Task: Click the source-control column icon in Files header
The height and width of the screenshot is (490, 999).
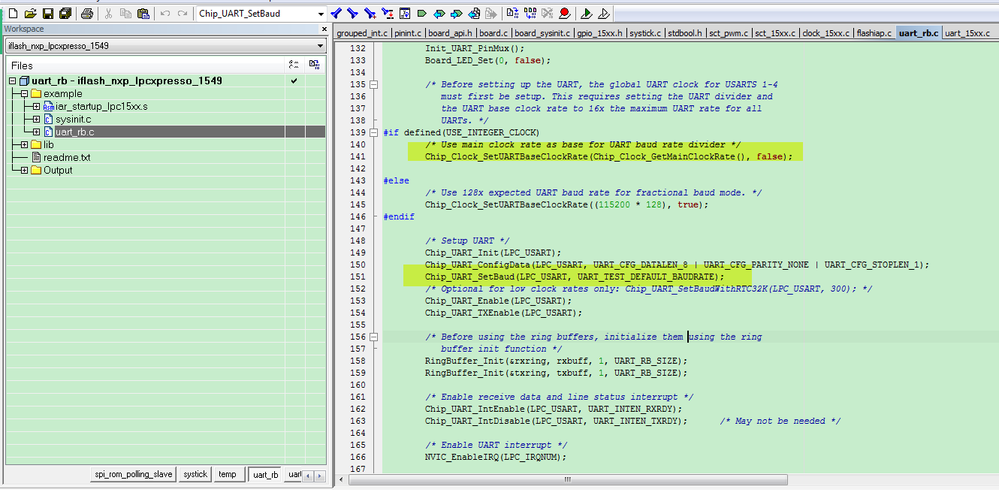Action: click(314, 65)
